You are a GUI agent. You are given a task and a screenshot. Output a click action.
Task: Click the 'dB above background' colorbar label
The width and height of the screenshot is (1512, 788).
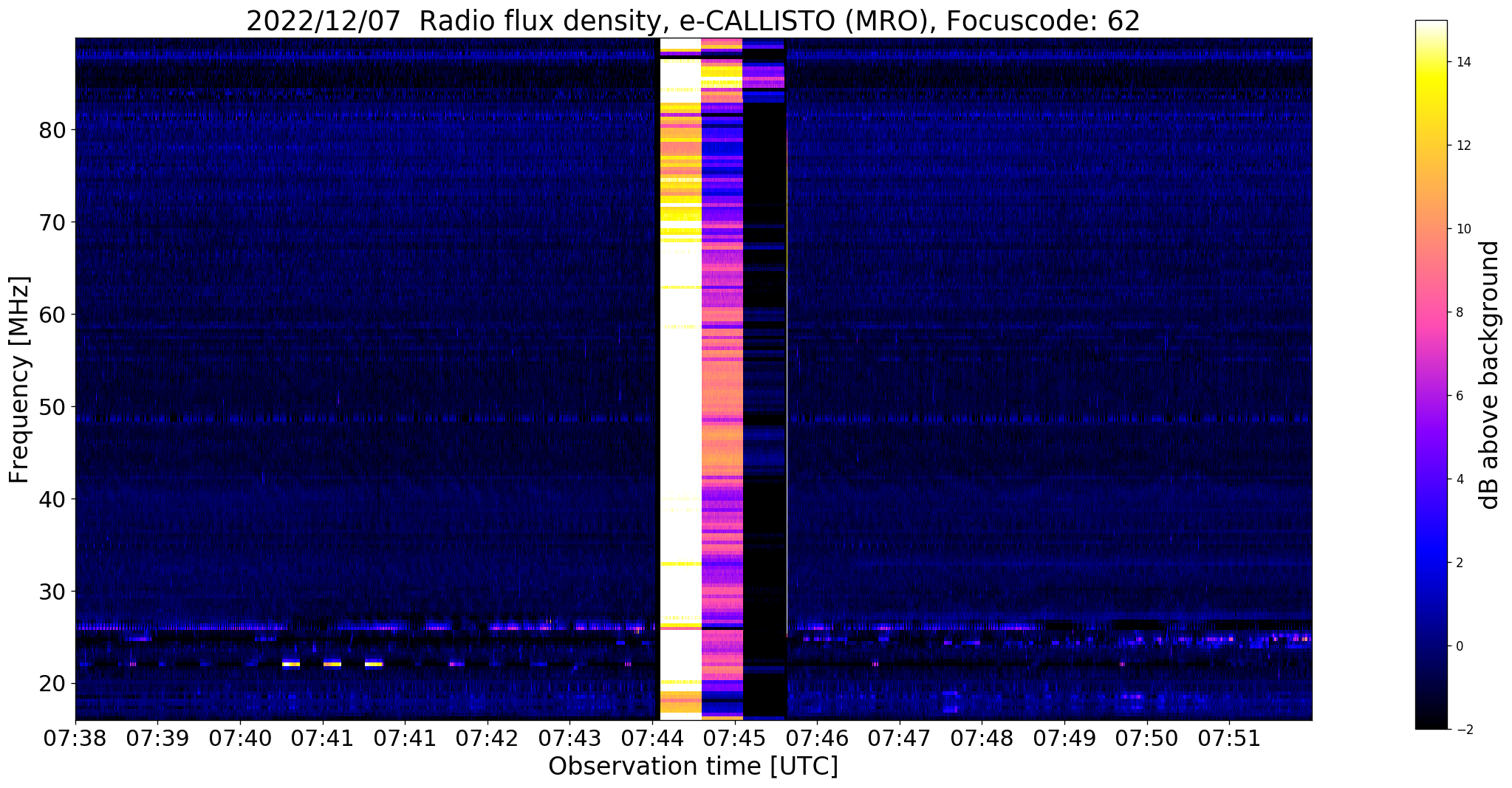click(x=1490, y=375)
